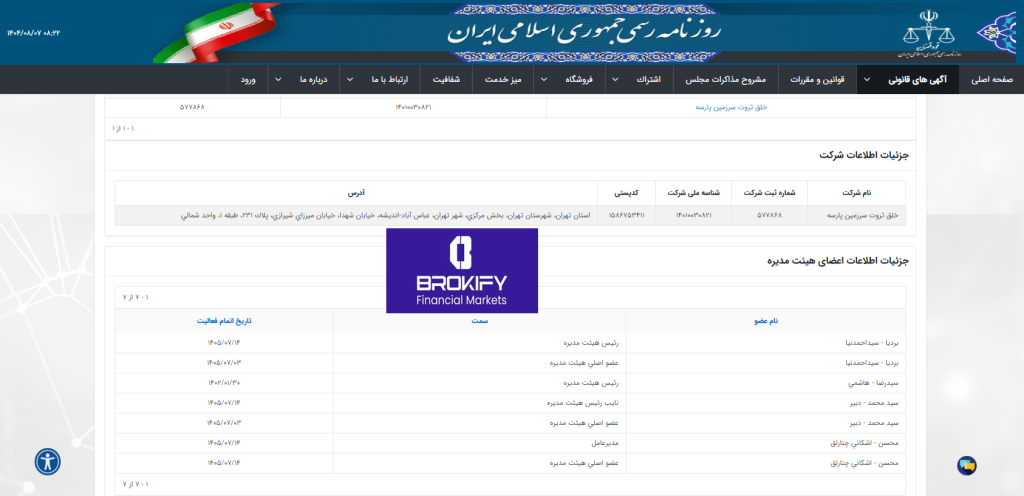Select the مدیرعامل position cell
This screenshot has height=496, width=1024.
(479, 444)
